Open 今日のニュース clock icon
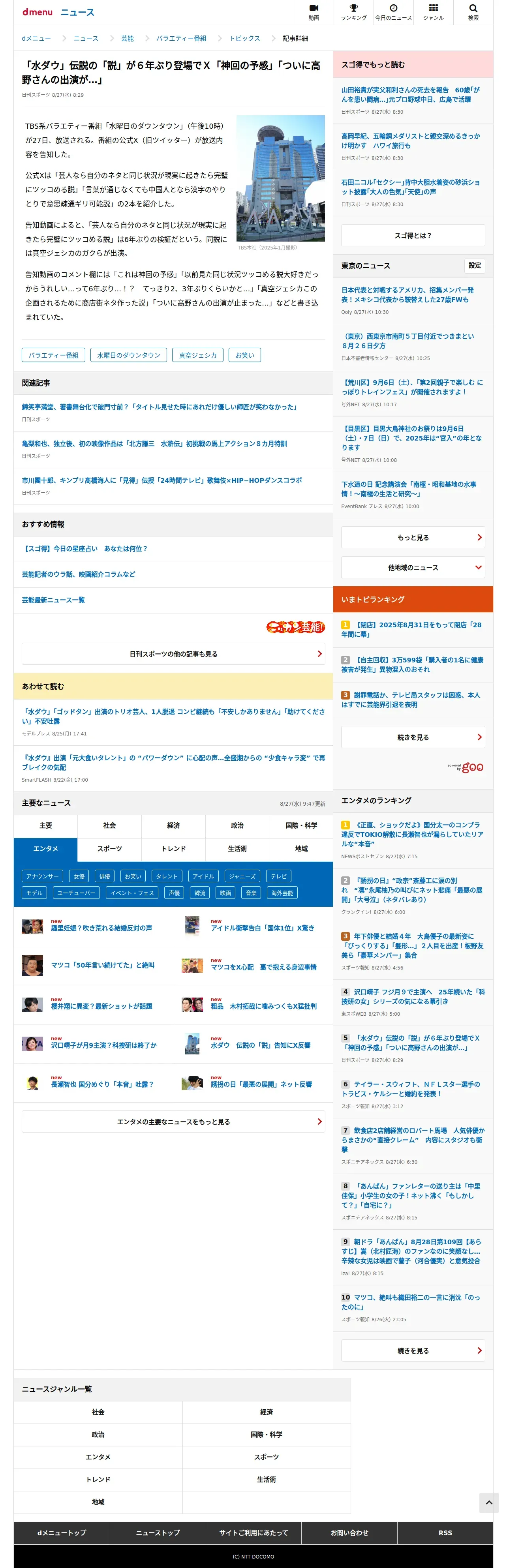This screenshot has height=1568, width=507. click(x=393, y=12)
